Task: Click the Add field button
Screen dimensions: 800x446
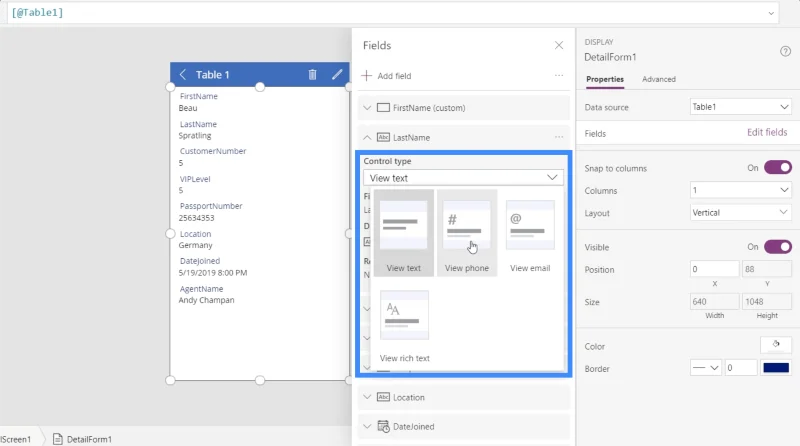Action: 386,76
